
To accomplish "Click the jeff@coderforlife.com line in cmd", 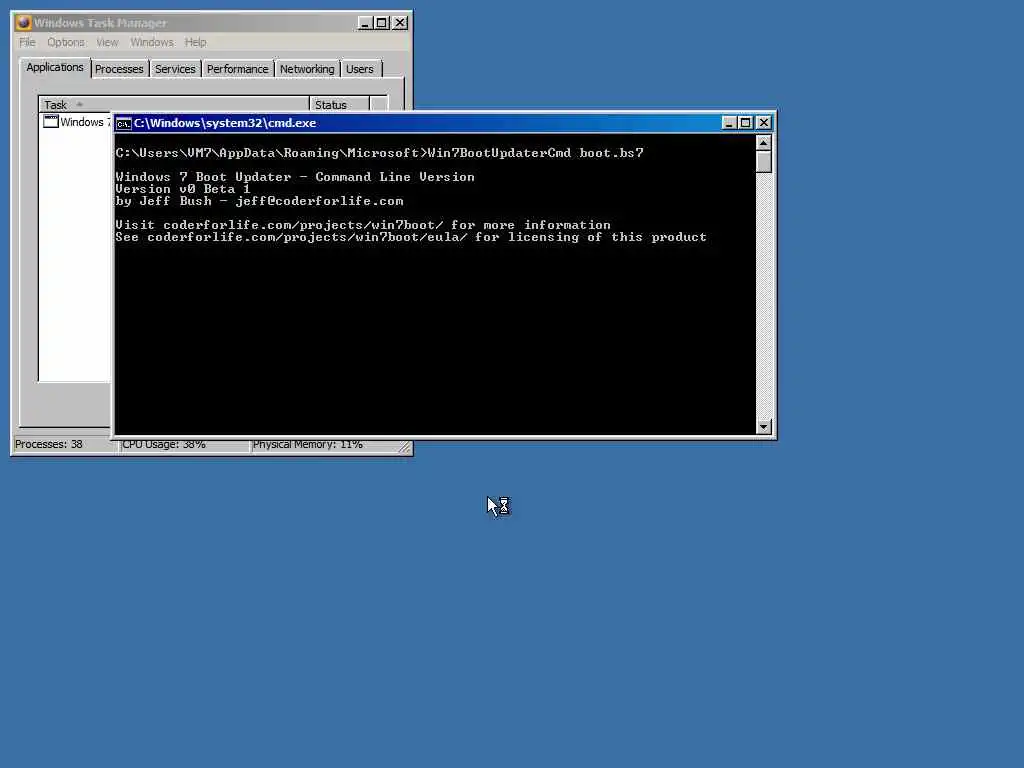I will (x=259, y=201).
